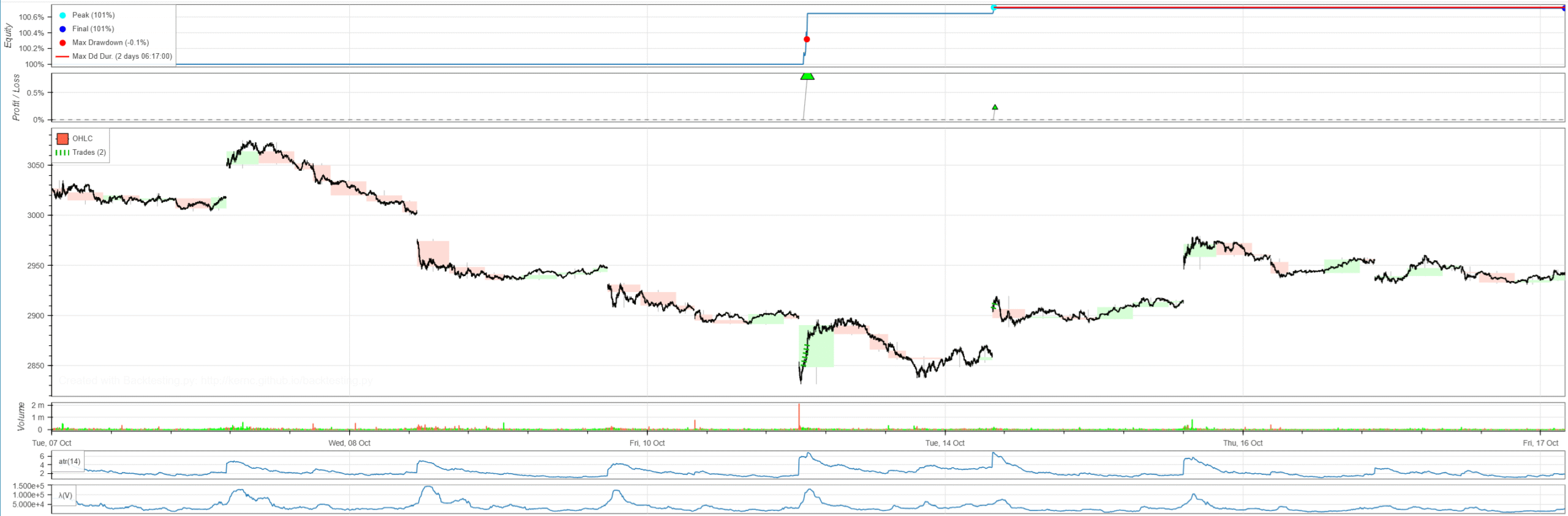Click the red max drawdown point on equity curve
1568x516 pixels.
(x=806, y=39)
